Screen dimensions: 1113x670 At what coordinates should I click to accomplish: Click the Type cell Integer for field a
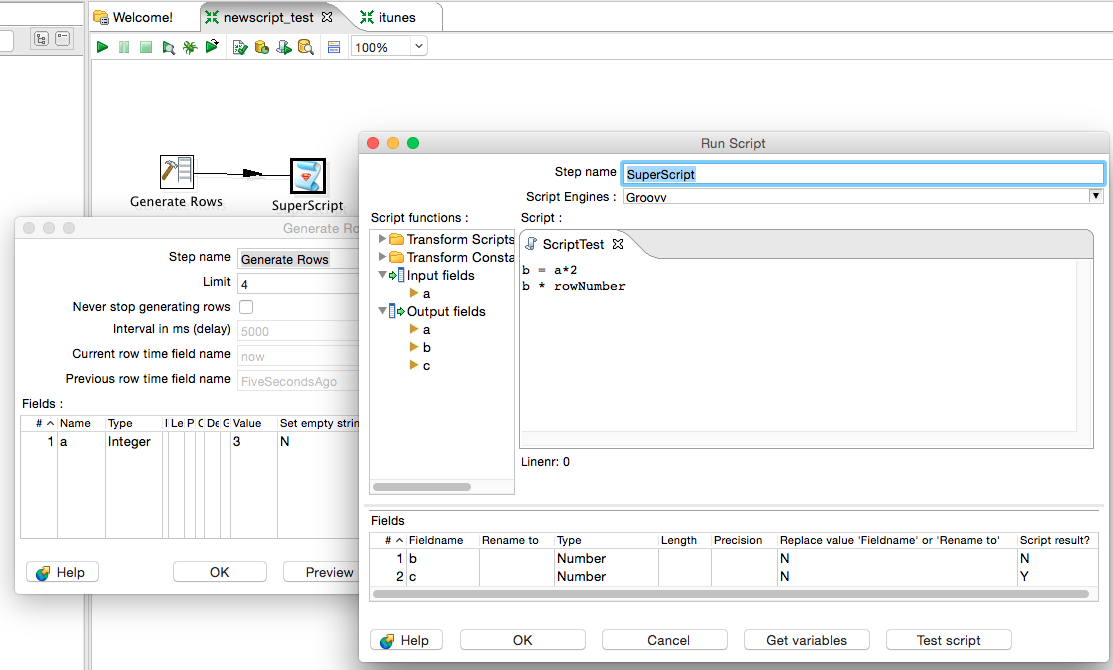[x=133, y=441]
